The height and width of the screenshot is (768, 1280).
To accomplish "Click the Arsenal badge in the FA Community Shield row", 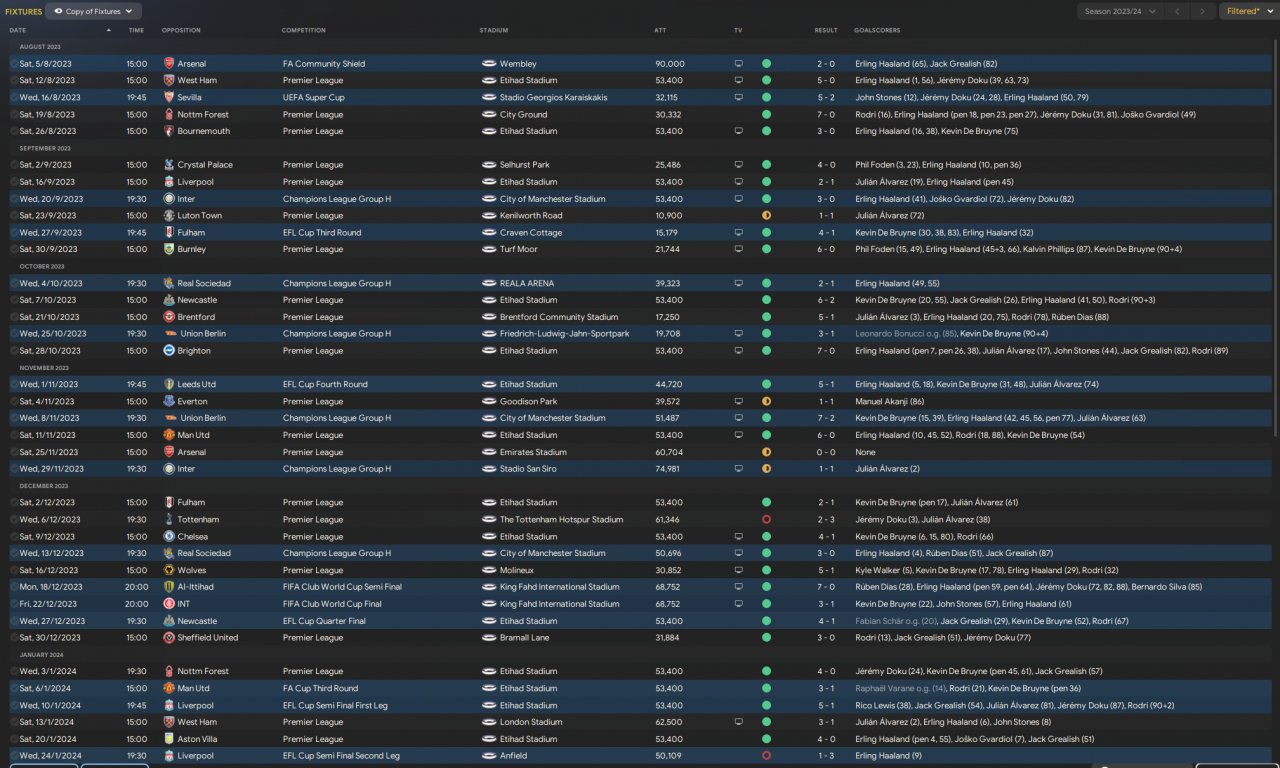I will pos(169,64).
